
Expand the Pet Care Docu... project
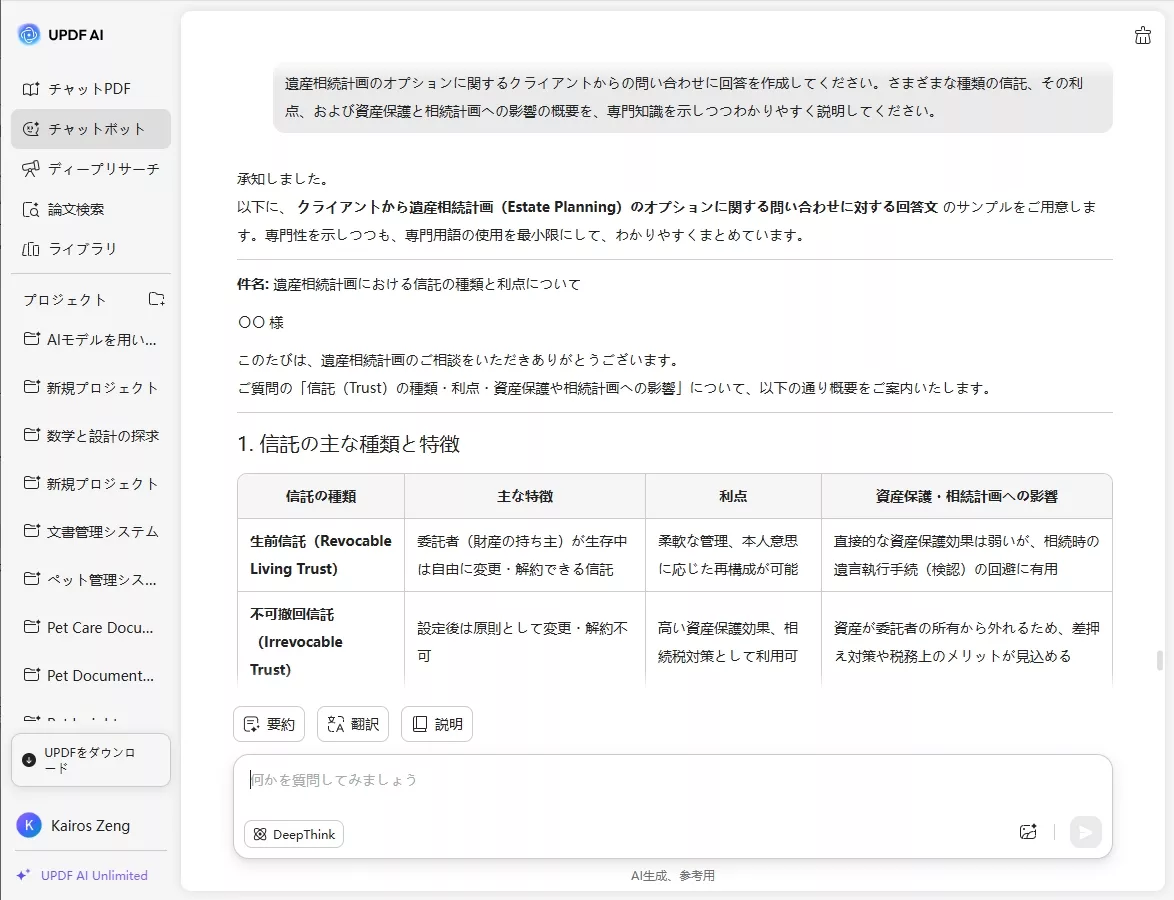click(x=90, y=627)
